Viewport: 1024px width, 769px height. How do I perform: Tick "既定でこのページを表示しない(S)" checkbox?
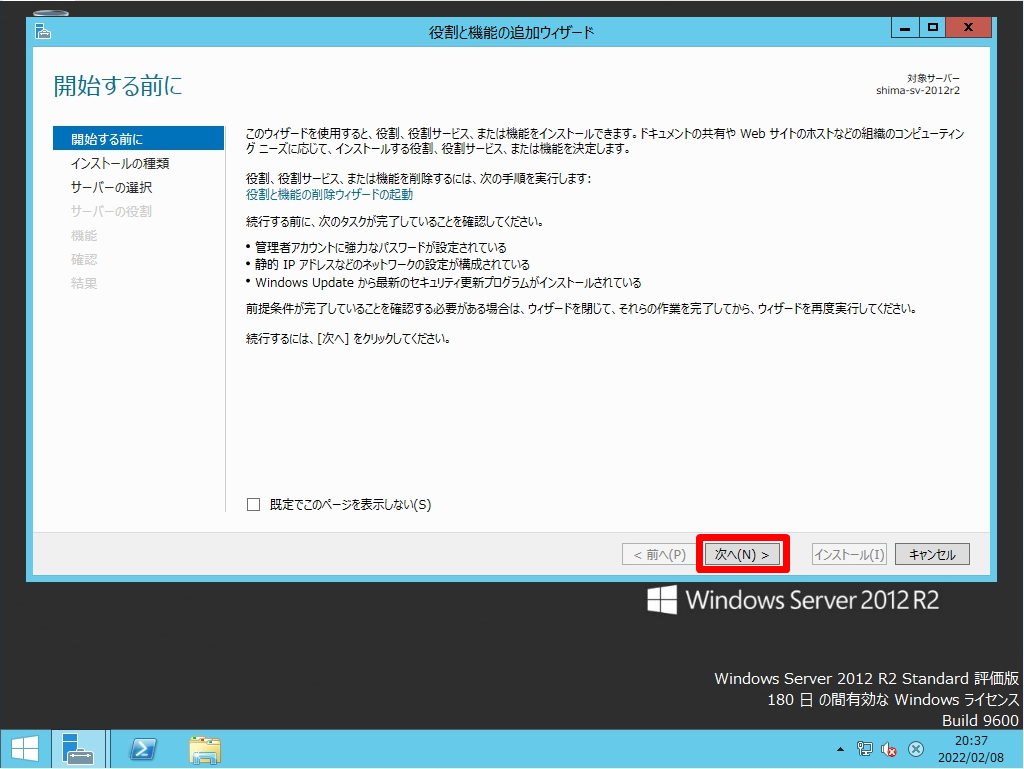[x=253, y=505]
